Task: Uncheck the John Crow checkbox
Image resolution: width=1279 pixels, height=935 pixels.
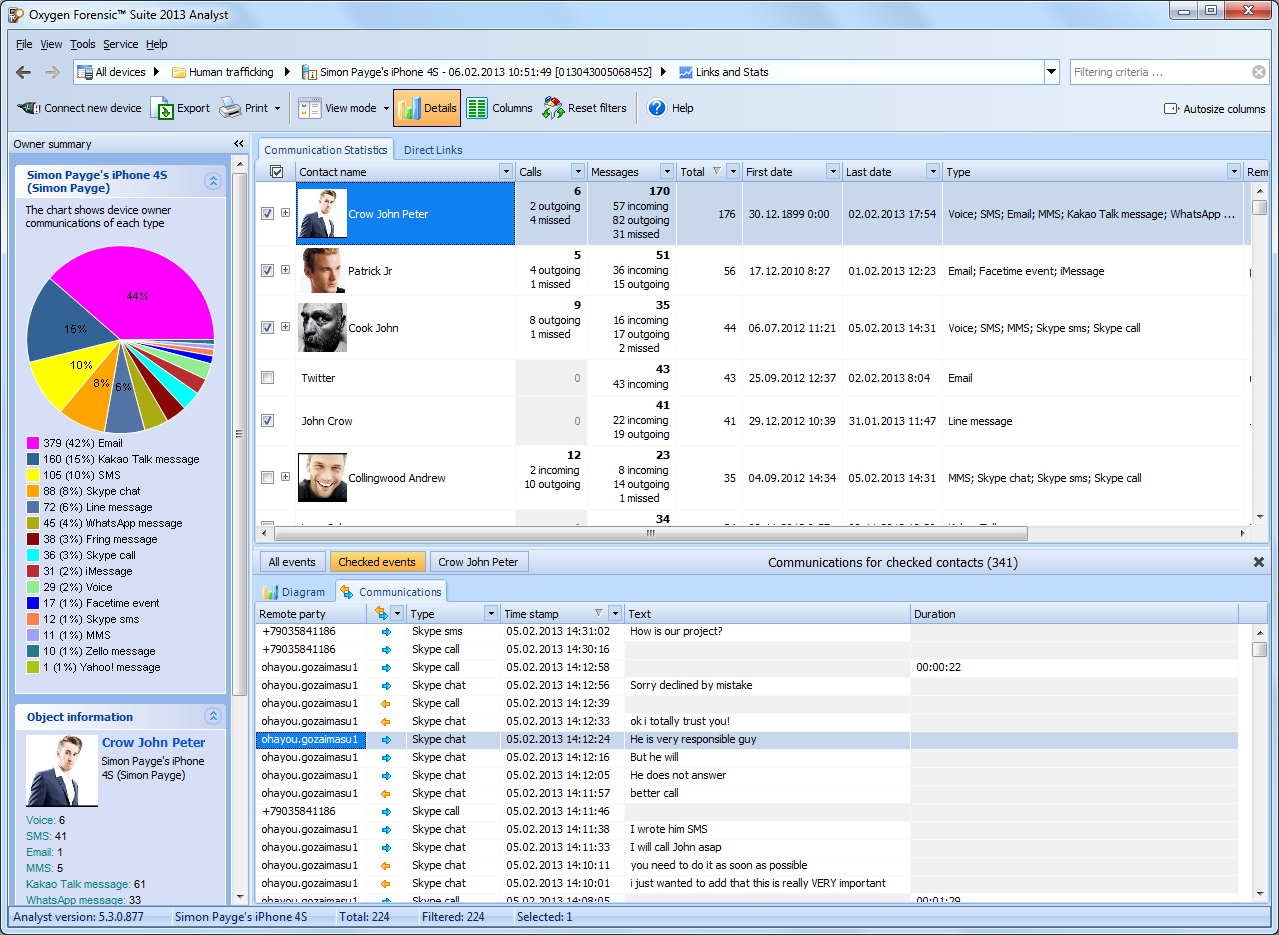Action: point(267,420)
